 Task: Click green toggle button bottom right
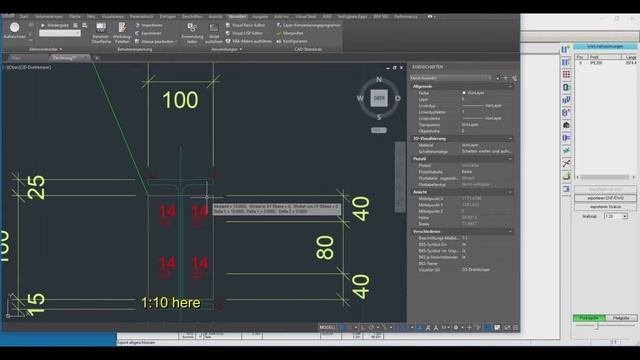coord(589,318)
